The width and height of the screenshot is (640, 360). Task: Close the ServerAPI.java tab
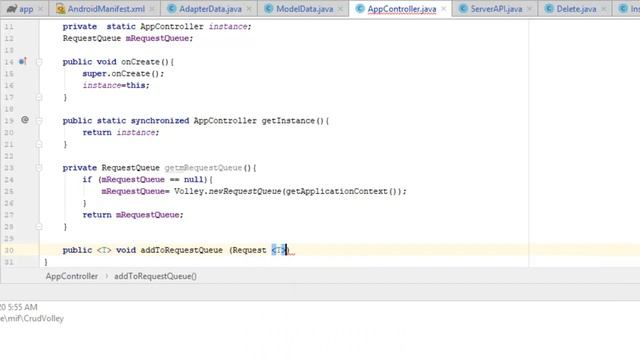point(529,9)
